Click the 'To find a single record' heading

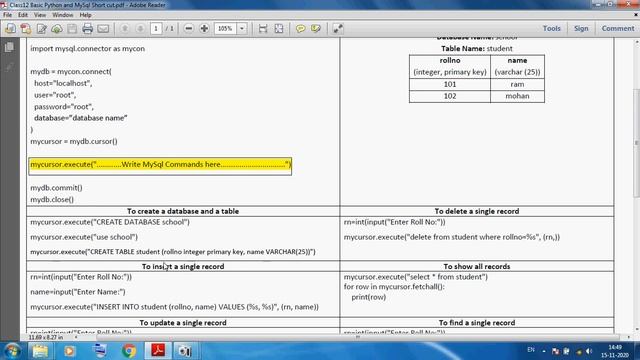[477, 323]
